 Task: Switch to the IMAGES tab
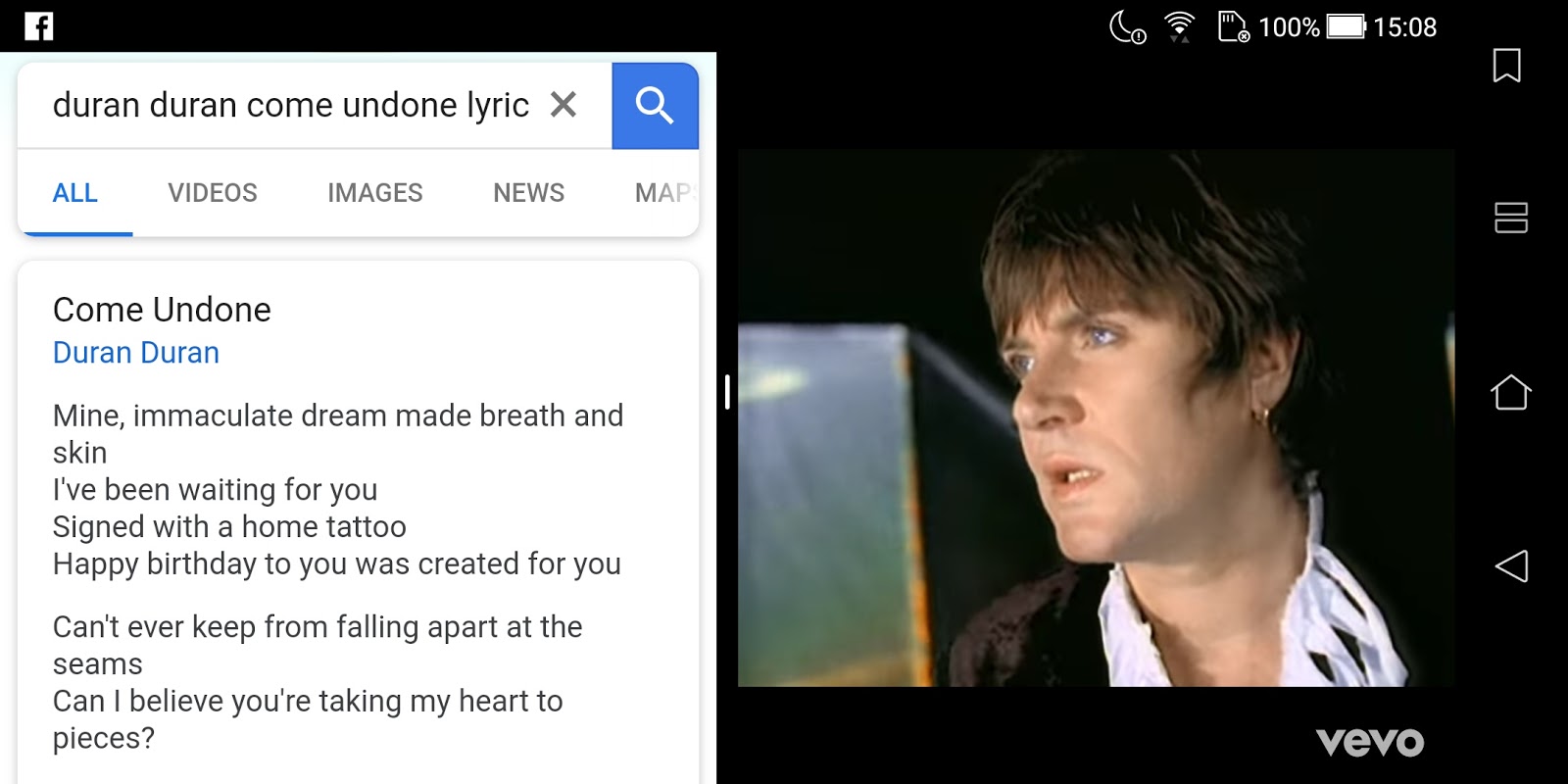click(x=375, y=193)
